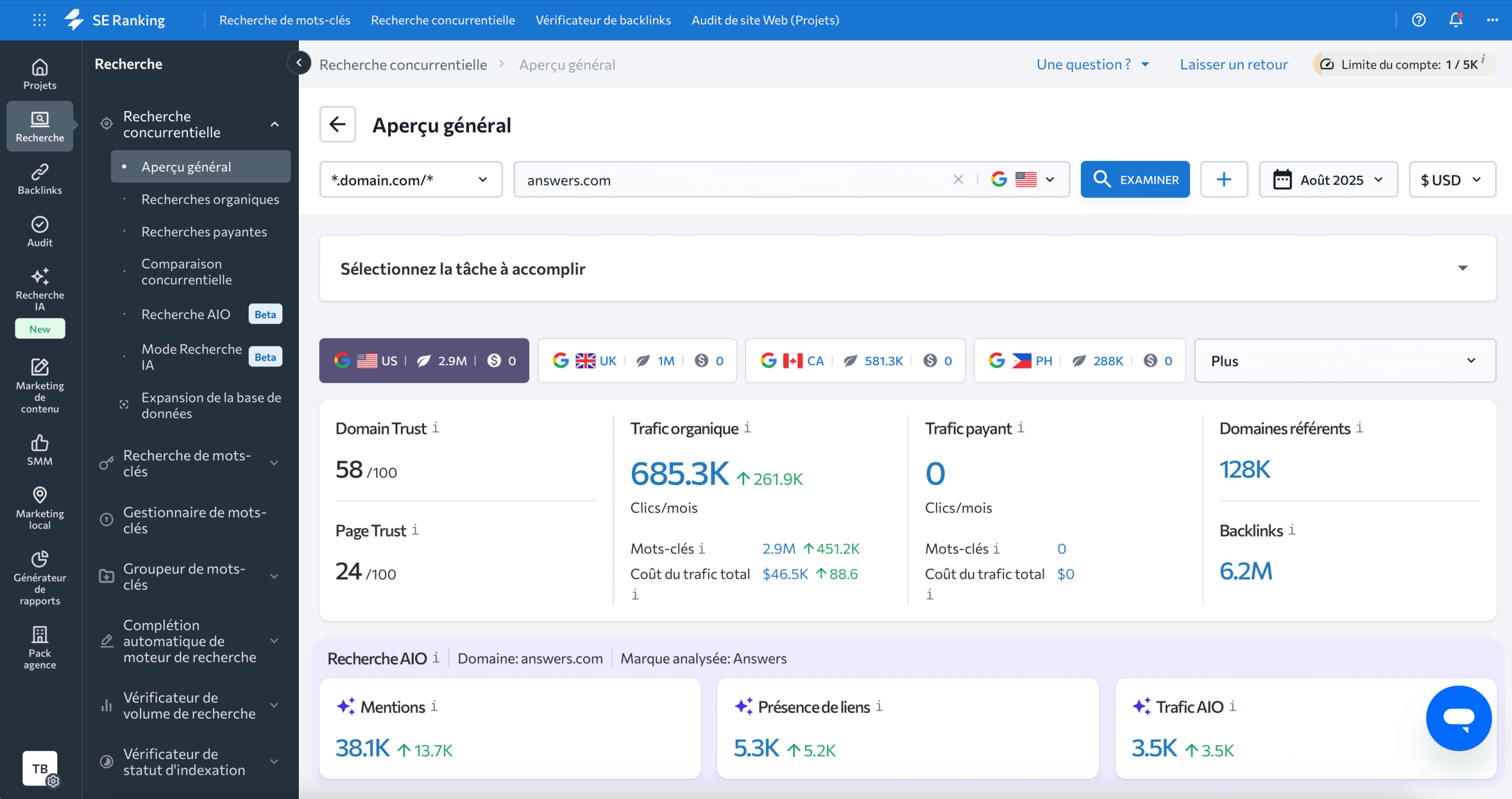Click Limite du compte indicator
1512x799 pixels.
click(1404, 64)
